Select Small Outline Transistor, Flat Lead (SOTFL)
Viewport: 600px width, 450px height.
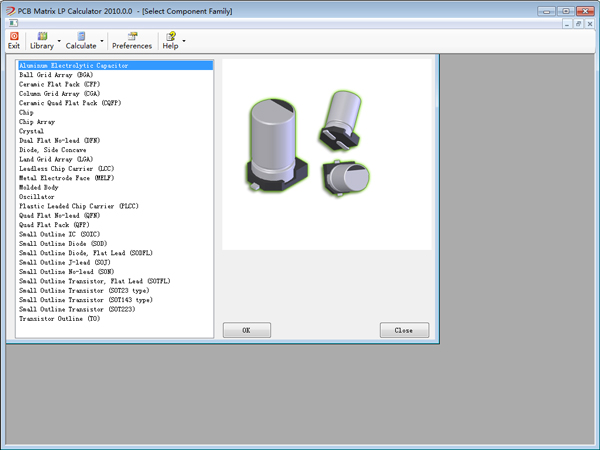coord(115,281)
